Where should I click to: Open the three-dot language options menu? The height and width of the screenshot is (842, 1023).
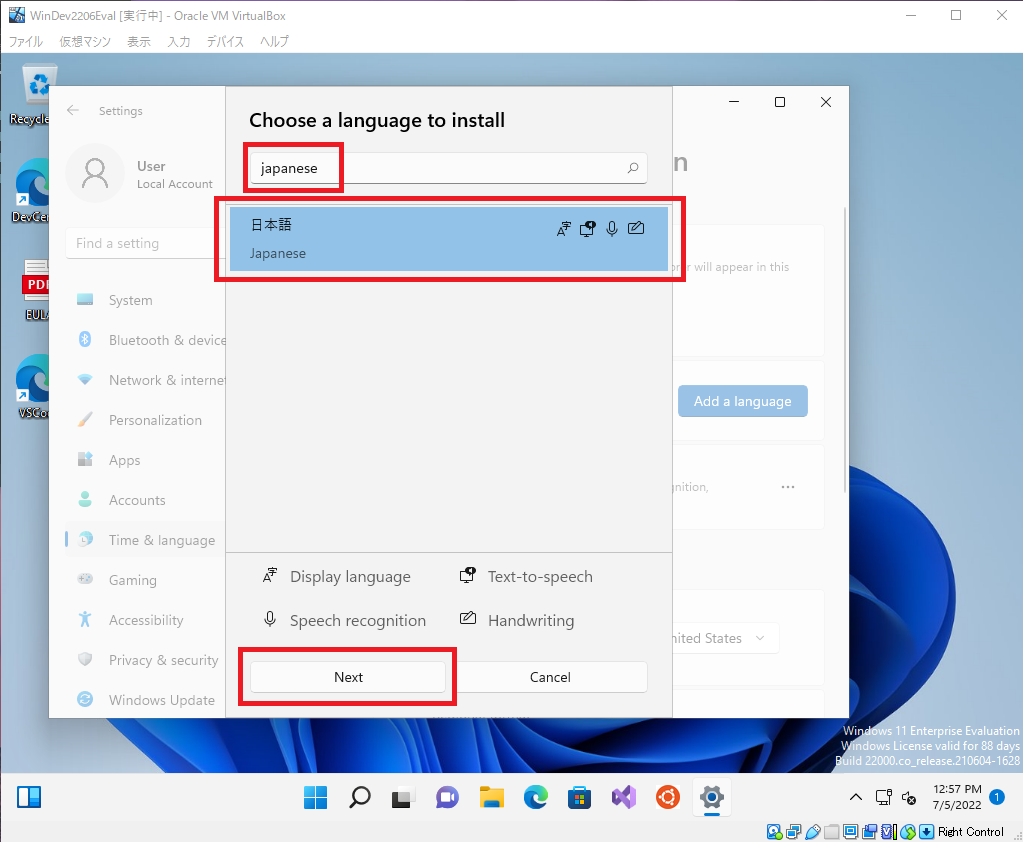pos(788,487)
